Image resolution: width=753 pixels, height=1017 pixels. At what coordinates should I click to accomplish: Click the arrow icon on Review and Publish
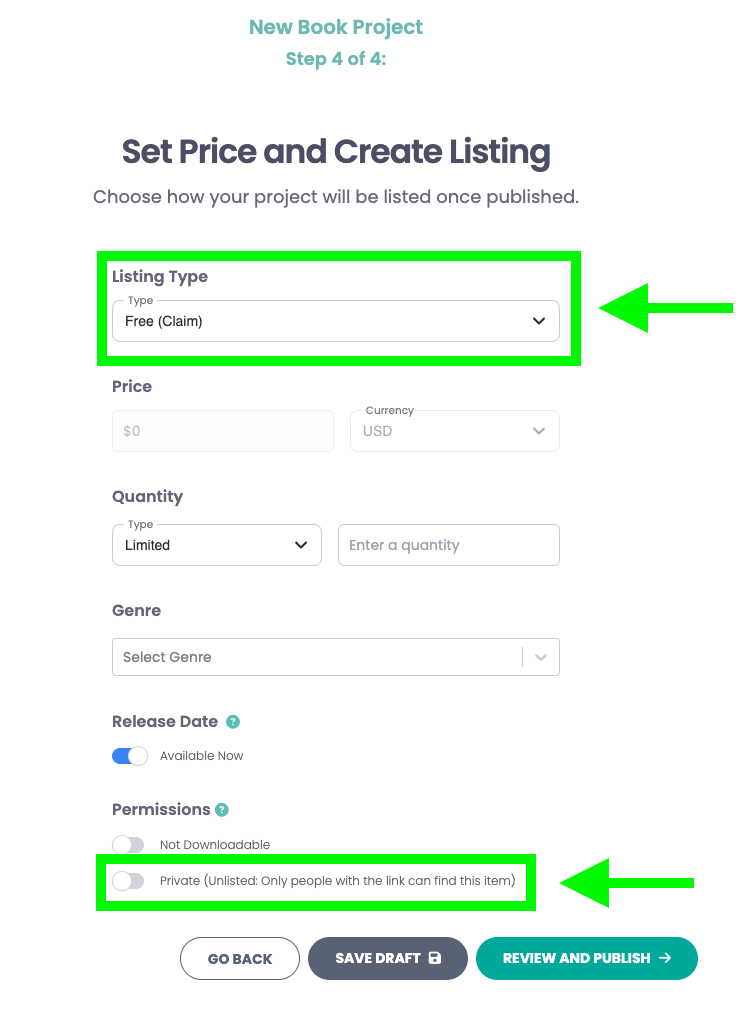pos(665,958)
